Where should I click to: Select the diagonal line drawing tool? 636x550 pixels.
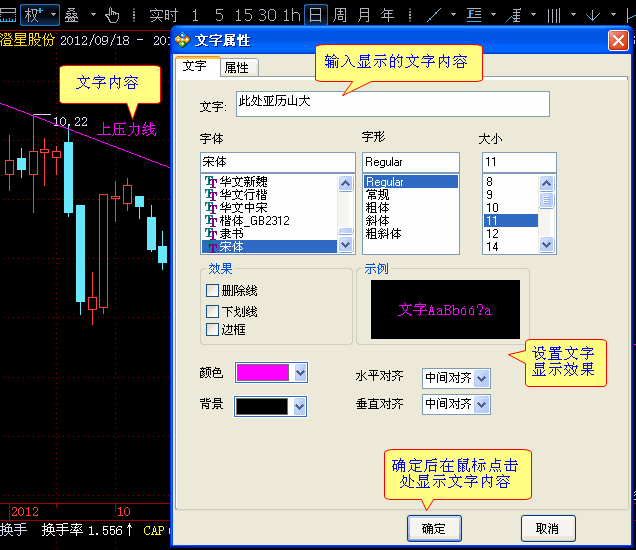point(433,15)
